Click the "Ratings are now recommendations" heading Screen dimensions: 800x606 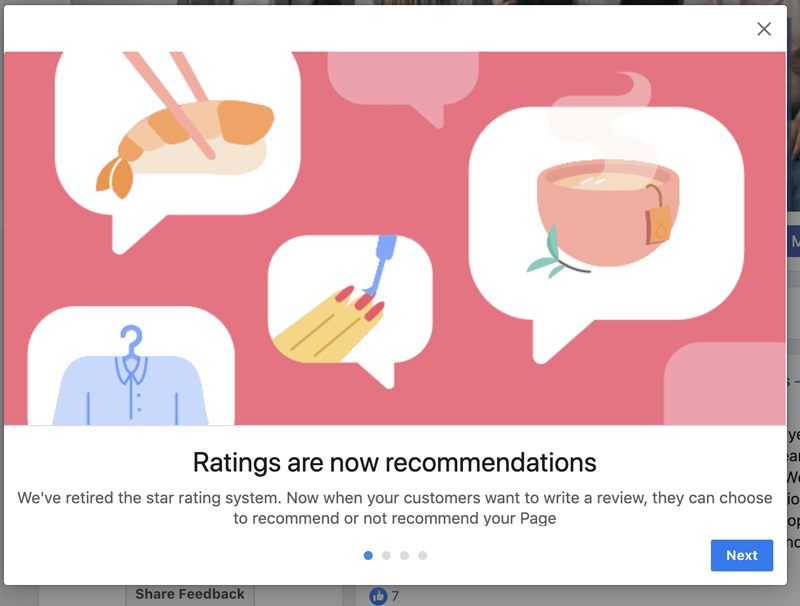[x=394, y=462]
